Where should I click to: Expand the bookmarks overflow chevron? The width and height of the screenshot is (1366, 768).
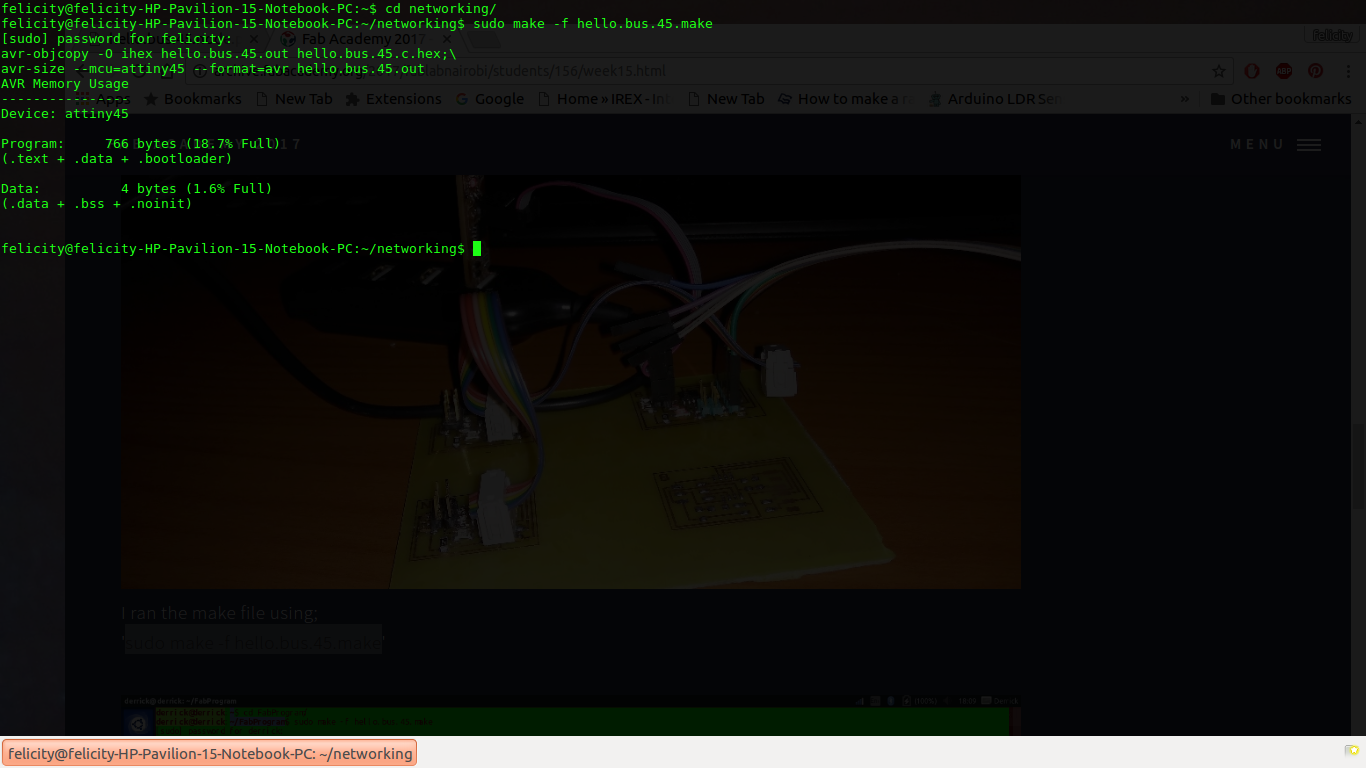coord(1185,99)
